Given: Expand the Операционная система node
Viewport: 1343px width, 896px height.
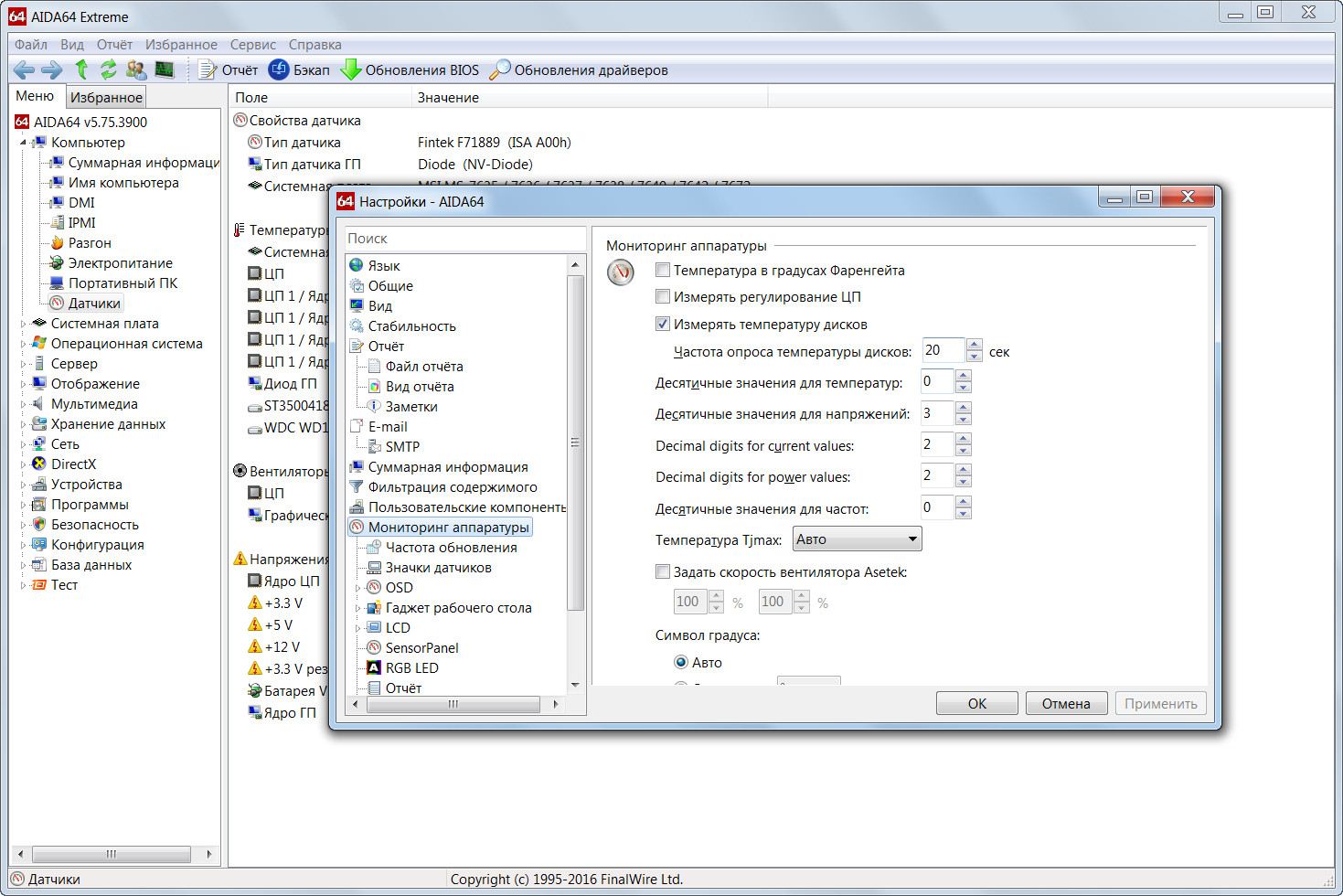Looking at the screenshot, I should click(x=23, y=343).
